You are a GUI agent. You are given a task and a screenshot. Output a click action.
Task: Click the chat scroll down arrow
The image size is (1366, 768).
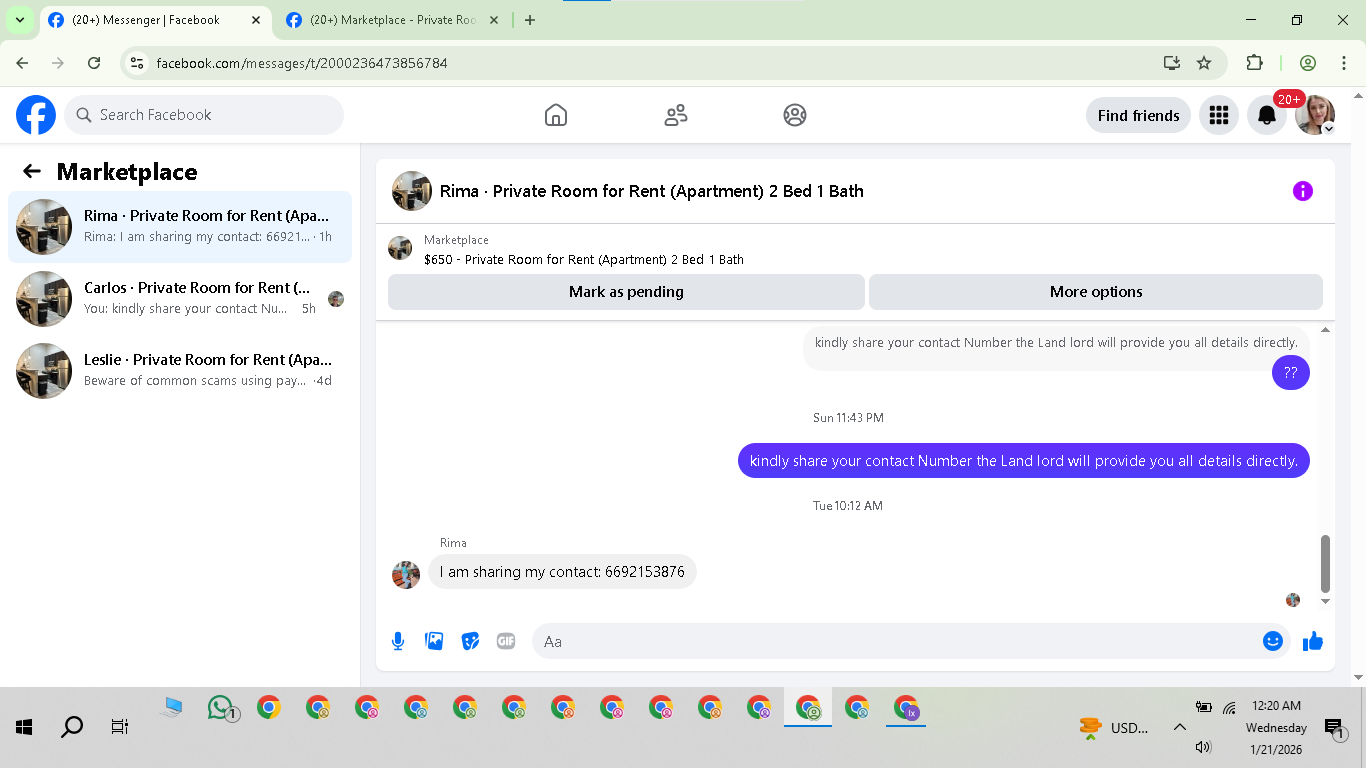click(1326, 601)
